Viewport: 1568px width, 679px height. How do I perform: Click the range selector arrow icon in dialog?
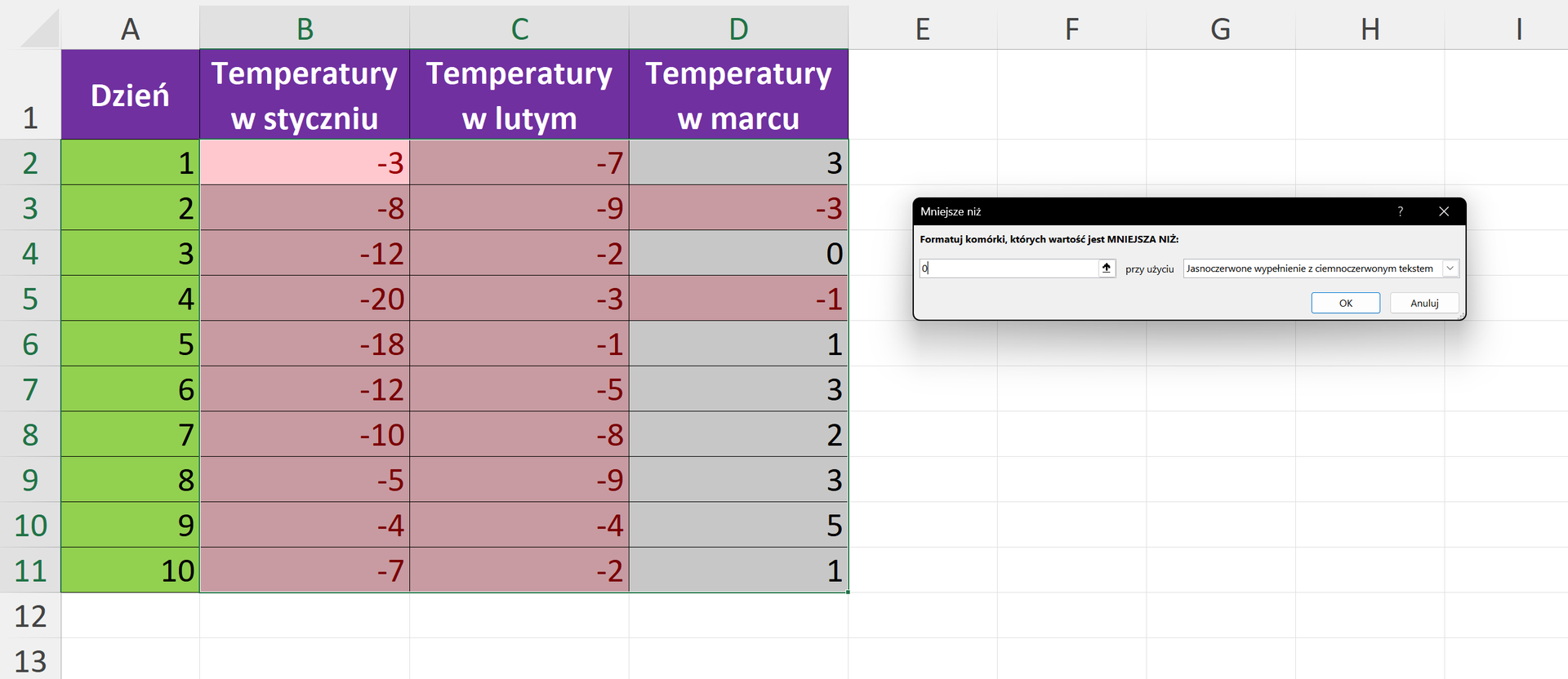(x=1107, y=268)
